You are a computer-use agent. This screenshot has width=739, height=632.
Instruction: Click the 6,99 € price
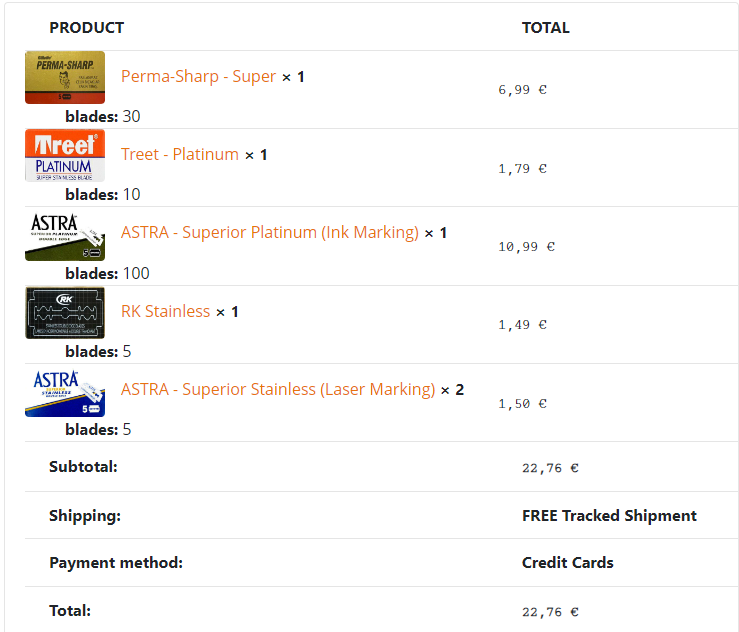click(522, 90)
